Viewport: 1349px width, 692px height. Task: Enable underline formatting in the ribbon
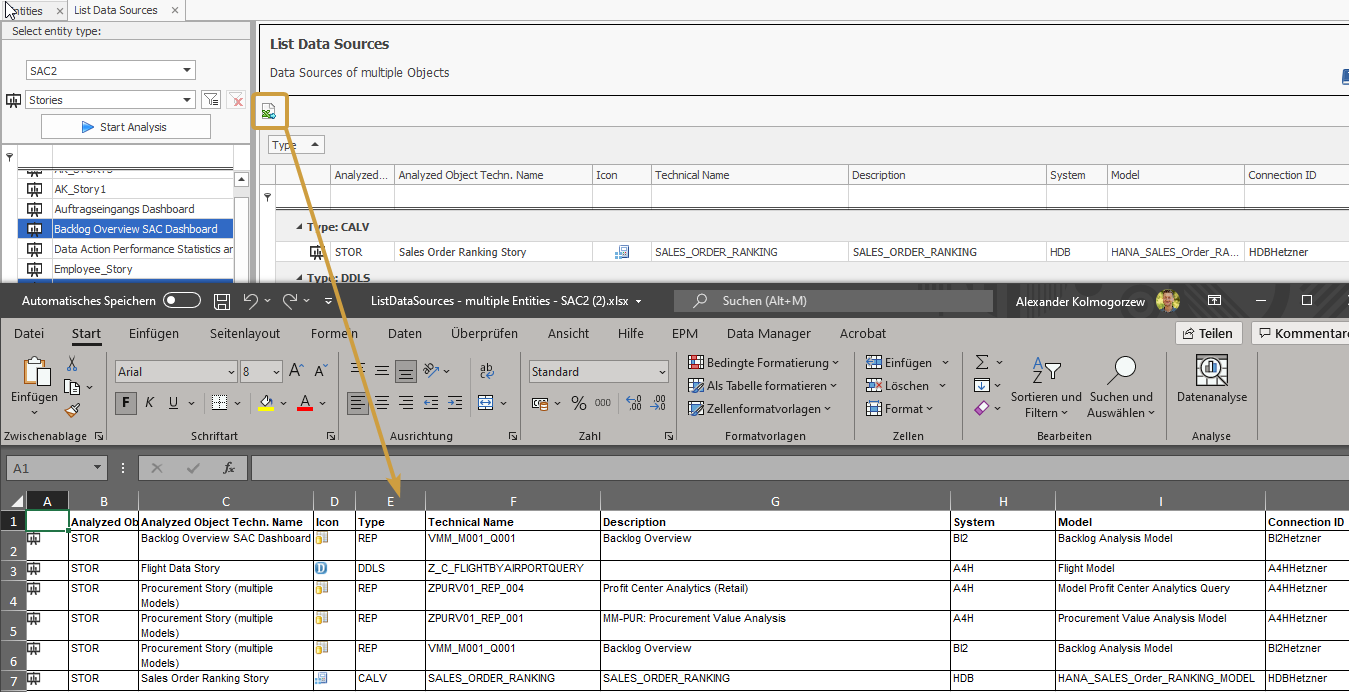coord(172,403)
